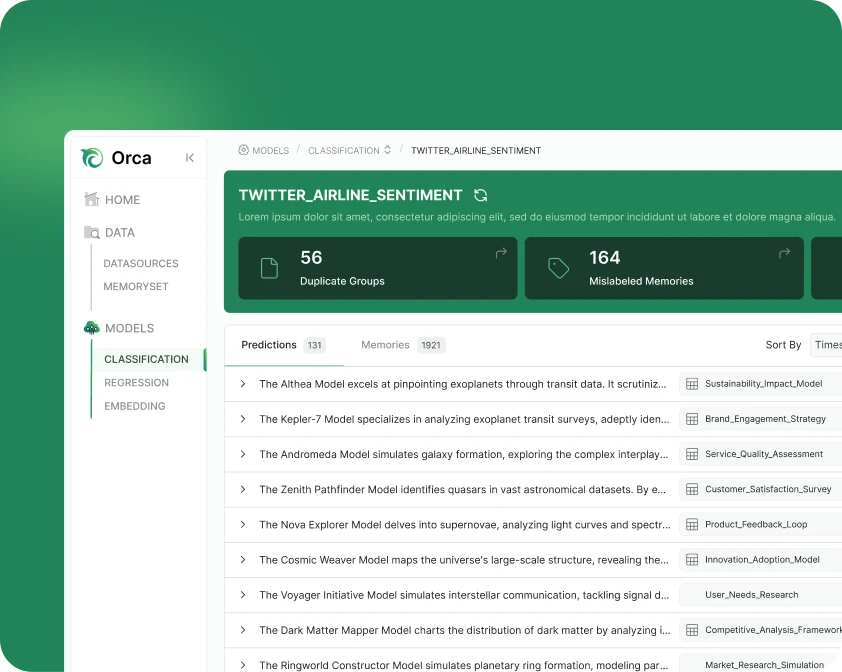Open the Sort By dropdown
This screenshot has height=672, width=842.
(x=826, y=345)
